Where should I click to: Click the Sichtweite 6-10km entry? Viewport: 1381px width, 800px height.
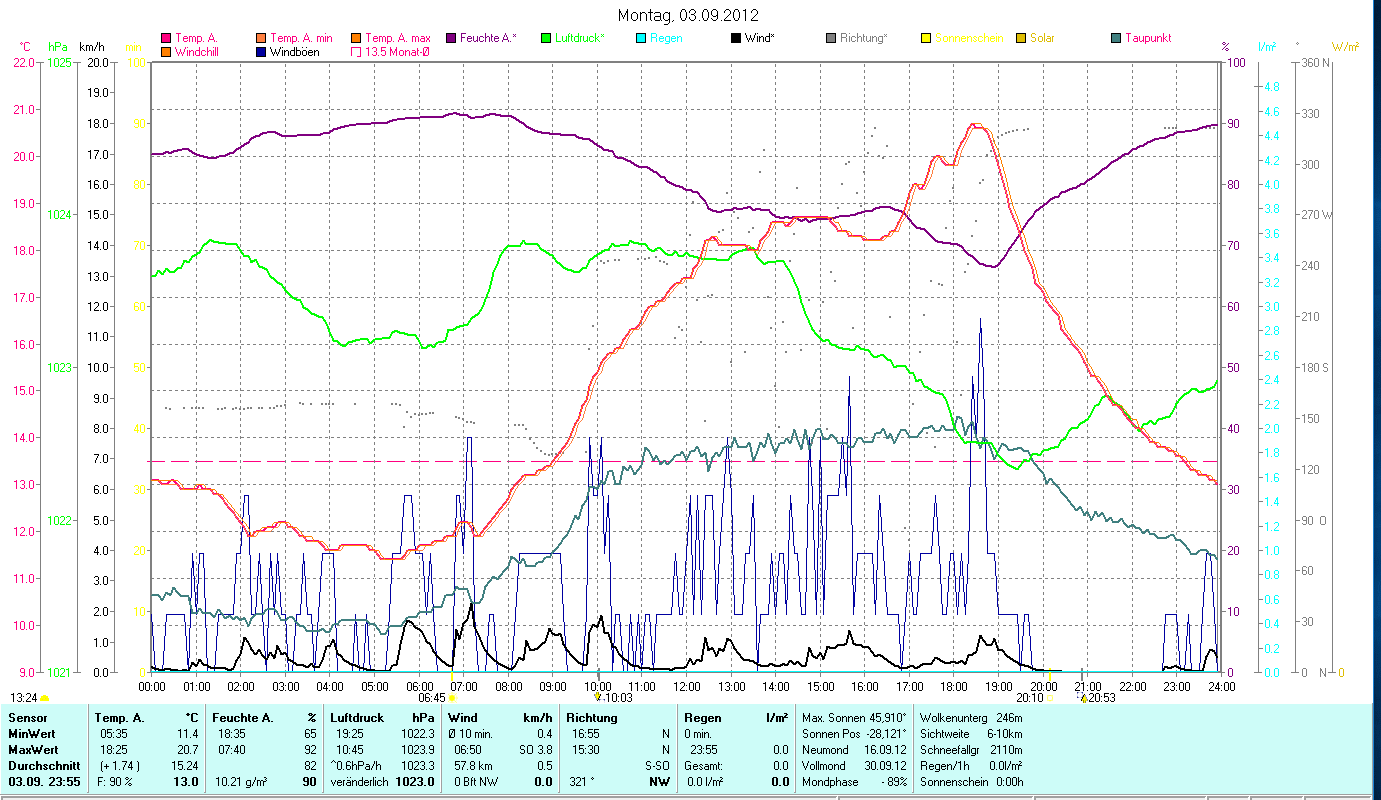tap(971, 734)
